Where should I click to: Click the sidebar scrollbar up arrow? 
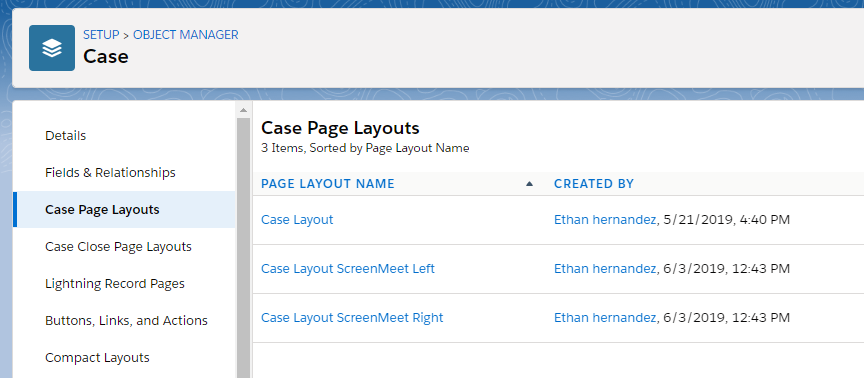point(243,110)
